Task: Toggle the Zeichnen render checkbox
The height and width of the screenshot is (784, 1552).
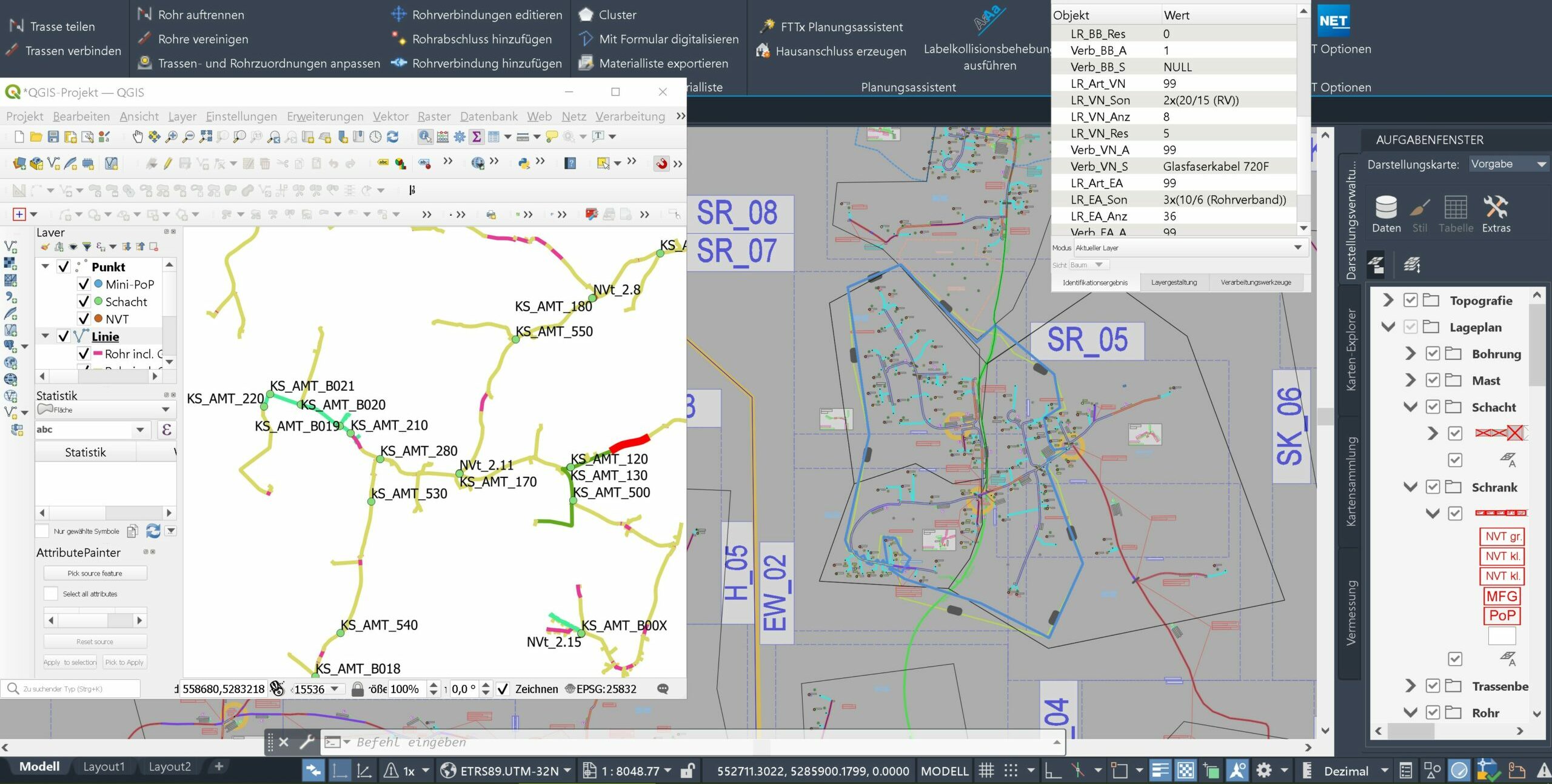Action: point(503,689)
